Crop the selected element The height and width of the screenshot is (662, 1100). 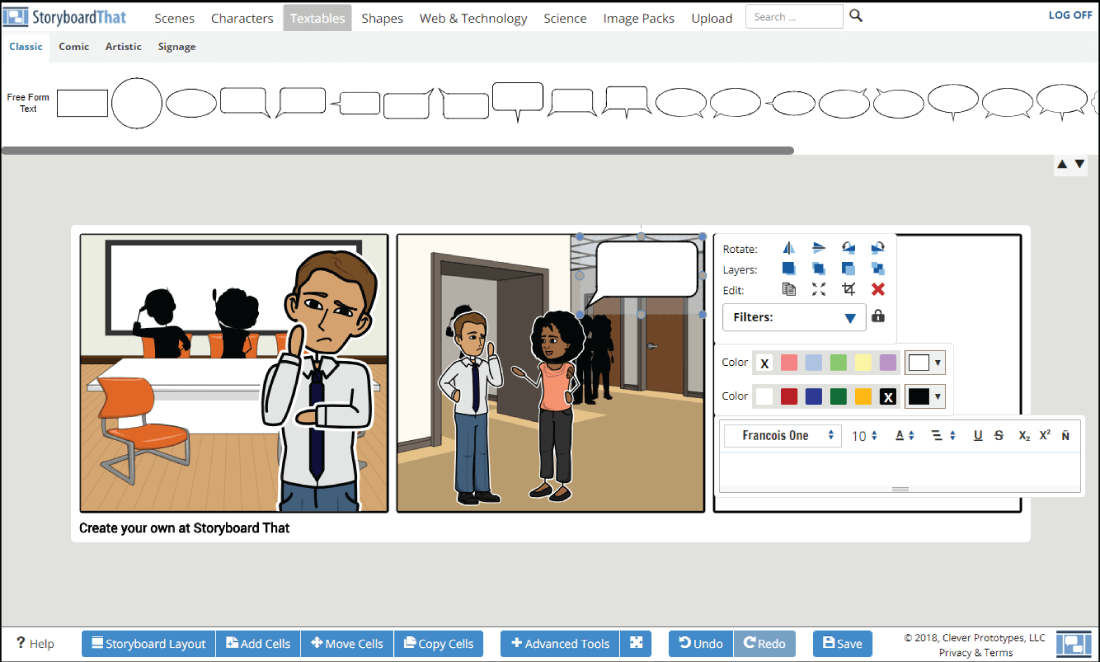click(849, 288)
